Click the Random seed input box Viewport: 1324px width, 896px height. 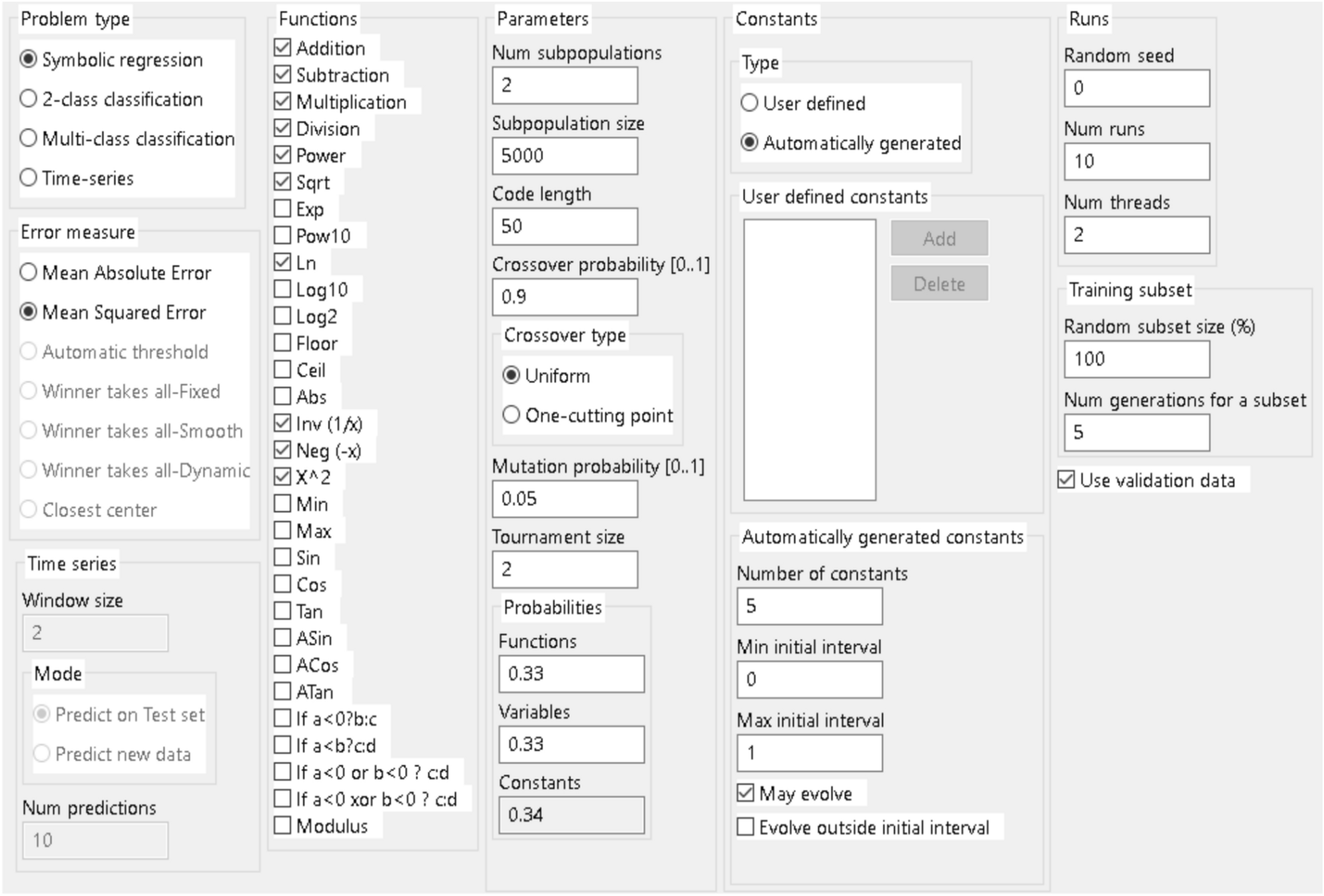point(1136,88)
